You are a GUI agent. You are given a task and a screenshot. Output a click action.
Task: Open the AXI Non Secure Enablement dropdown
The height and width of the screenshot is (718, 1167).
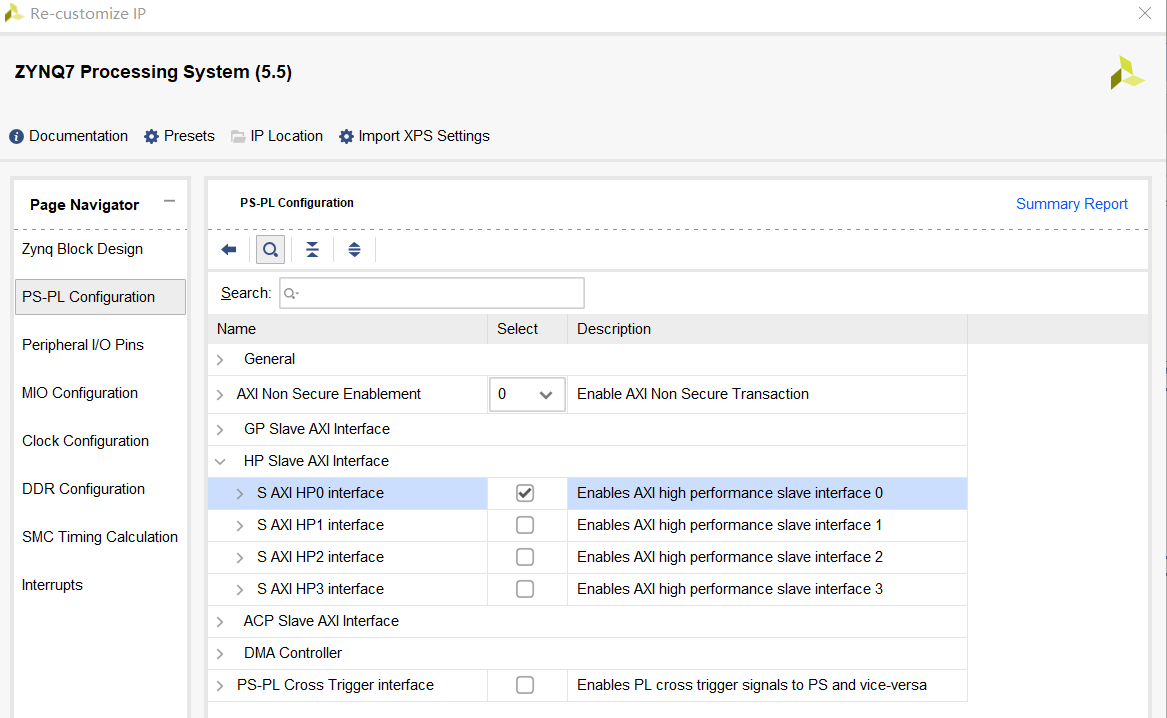pos(549,394)
